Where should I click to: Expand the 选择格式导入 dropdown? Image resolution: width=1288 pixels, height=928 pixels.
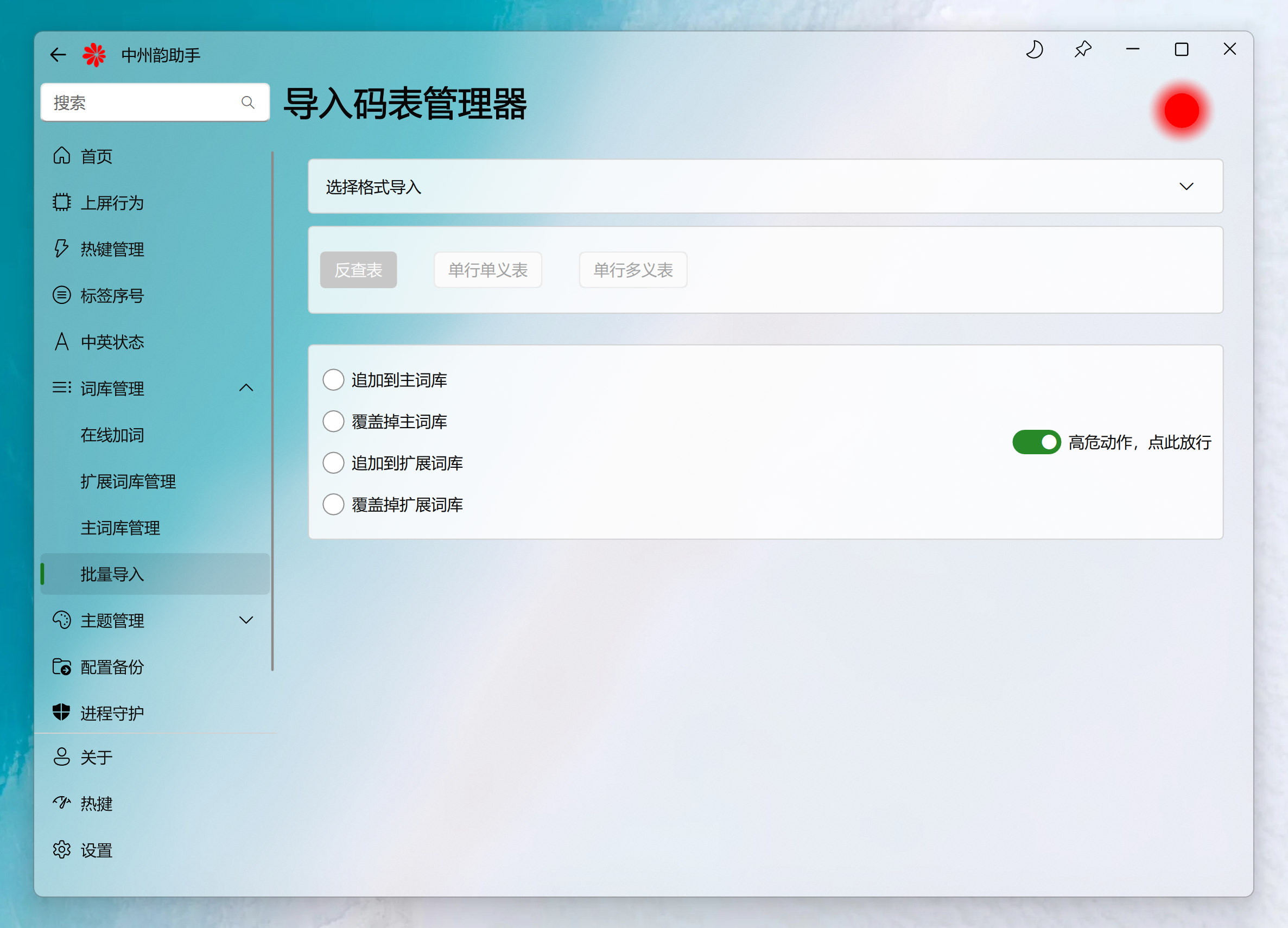(x=1186, y=187)
